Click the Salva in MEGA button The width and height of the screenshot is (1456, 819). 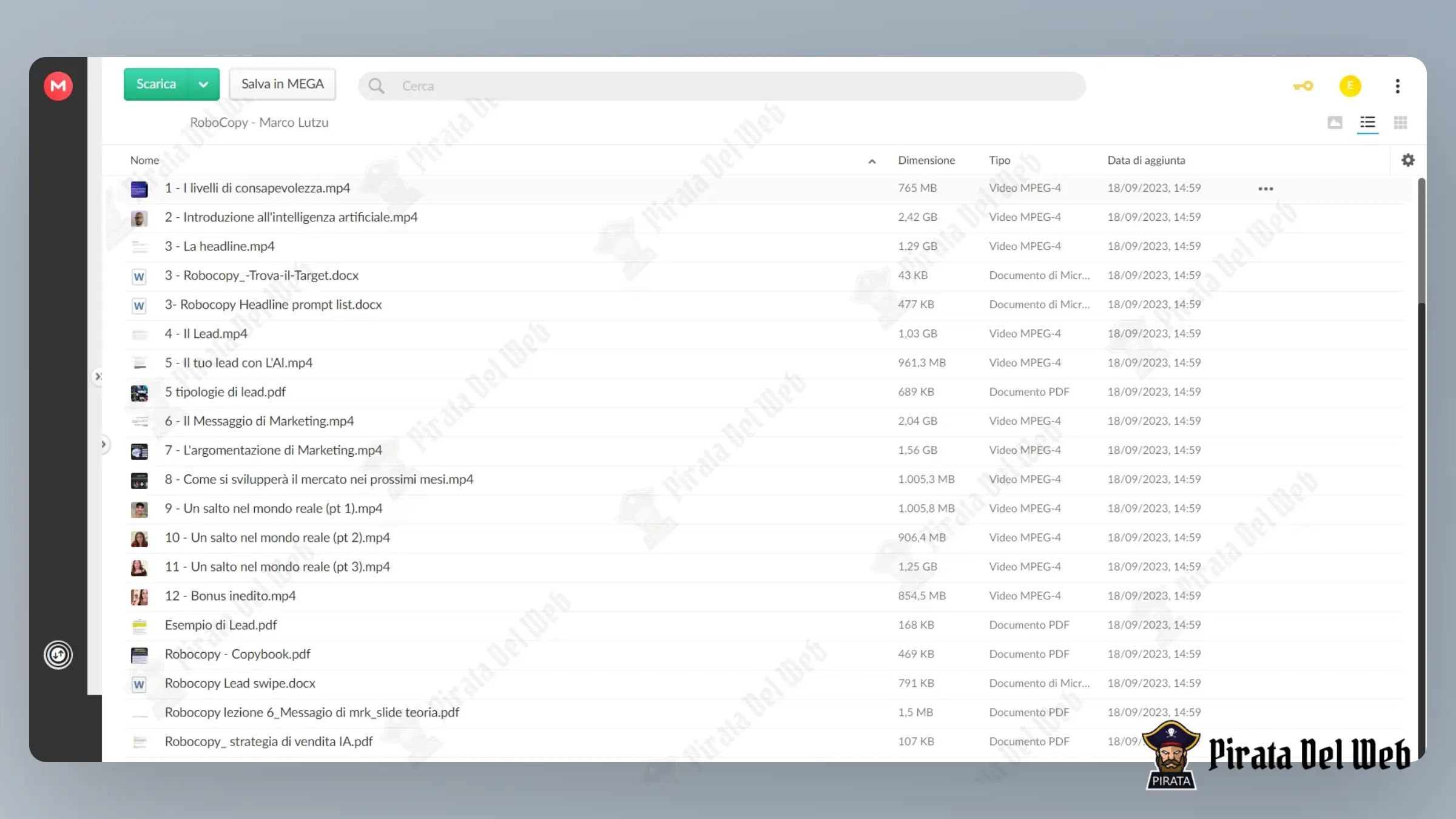[282, 84]
